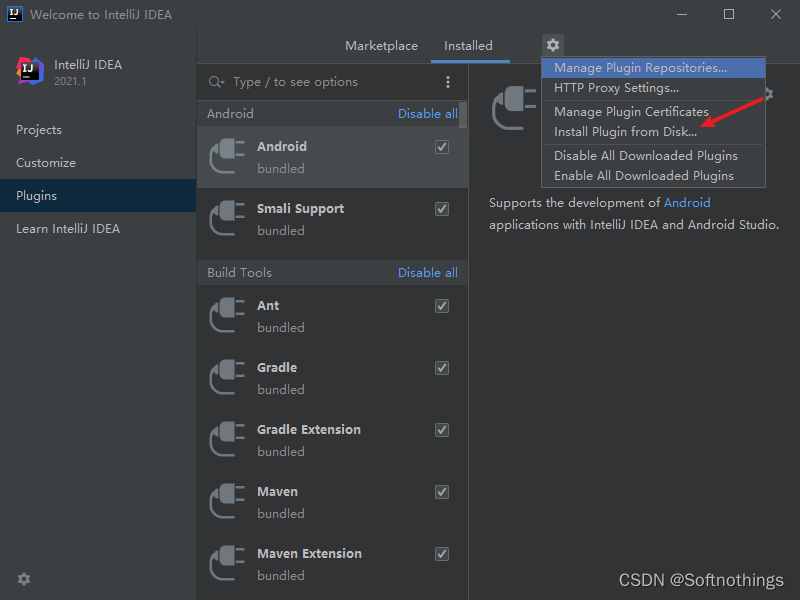
Task: Open Learn IntelliJ IDEA section
Action: coord(98,229)
